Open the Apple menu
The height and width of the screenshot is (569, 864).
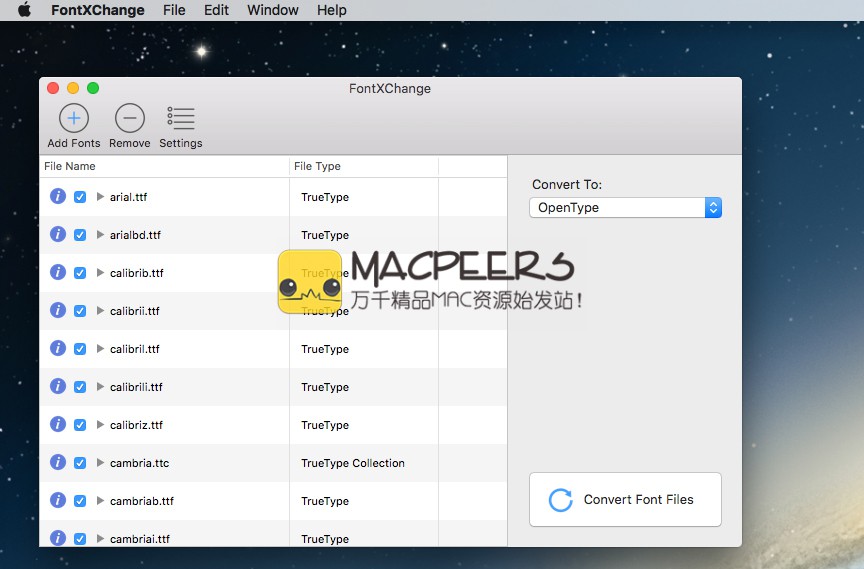tap(24, 10)
